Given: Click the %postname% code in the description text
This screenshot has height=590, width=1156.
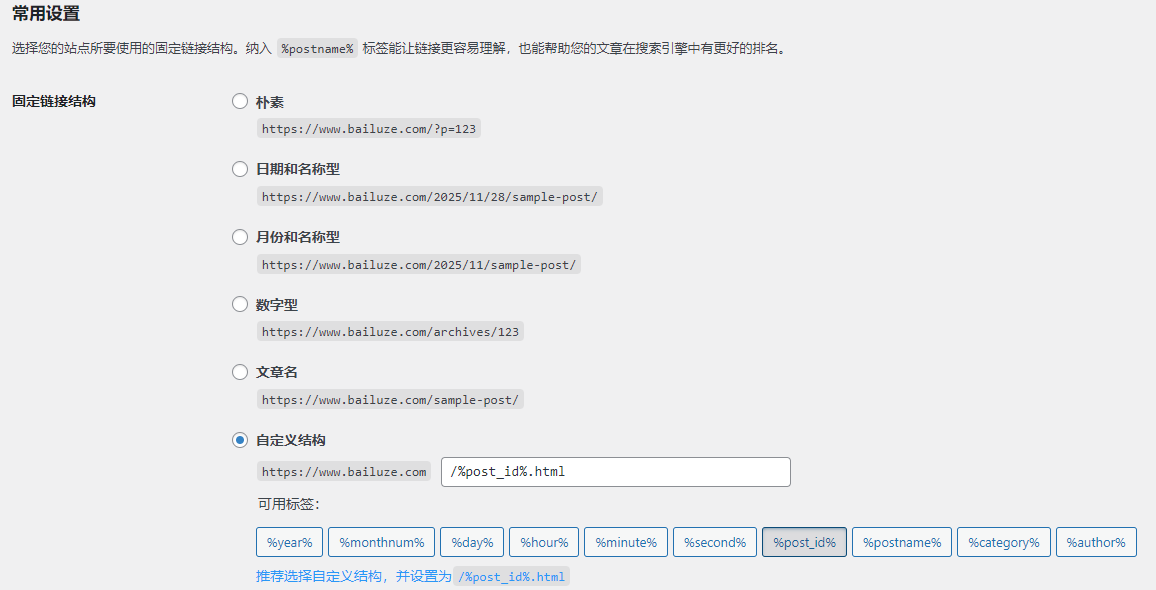Looking at the screenshot, I should tap(317, 47).
